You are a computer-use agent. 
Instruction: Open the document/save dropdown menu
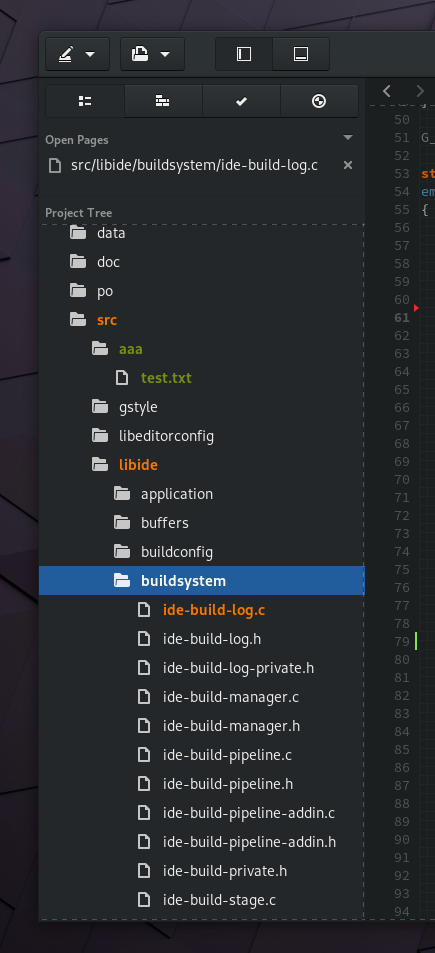point(152,54)
